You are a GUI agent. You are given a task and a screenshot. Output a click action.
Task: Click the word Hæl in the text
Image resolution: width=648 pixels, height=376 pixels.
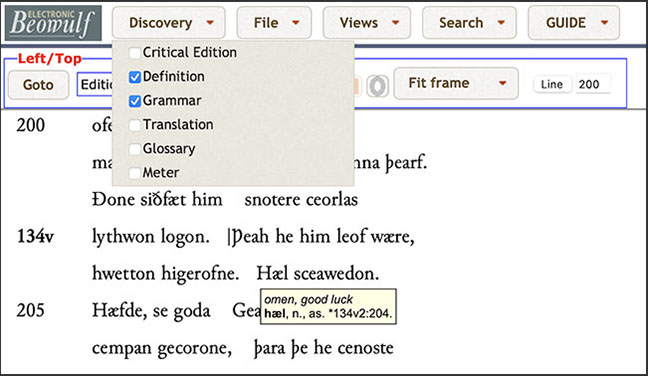272,274
